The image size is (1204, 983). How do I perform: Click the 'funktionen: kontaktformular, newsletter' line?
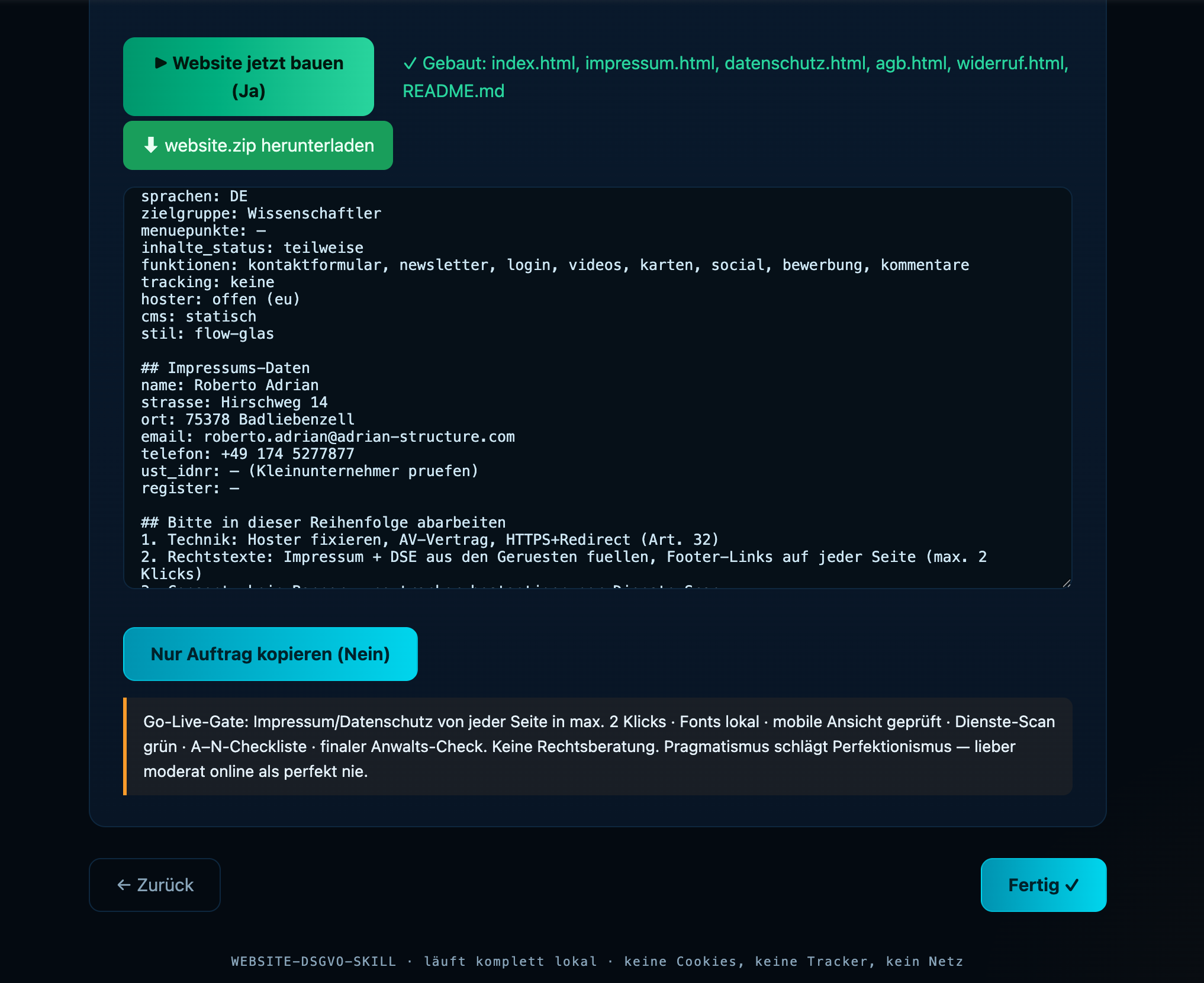(555, 265)
